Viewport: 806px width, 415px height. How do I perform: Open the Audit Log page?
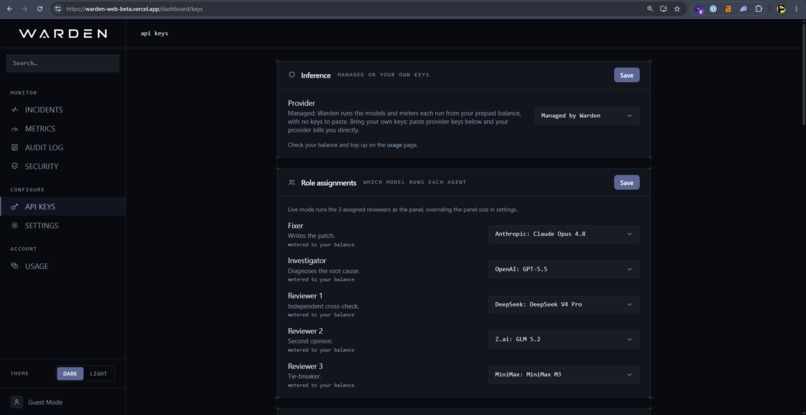[63, 148]
